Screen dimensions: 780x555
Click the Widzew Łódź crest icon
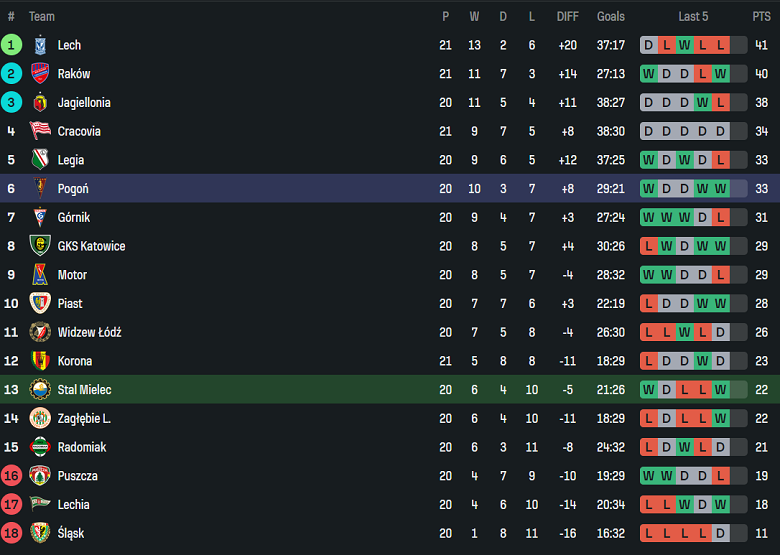pos(40,332)
